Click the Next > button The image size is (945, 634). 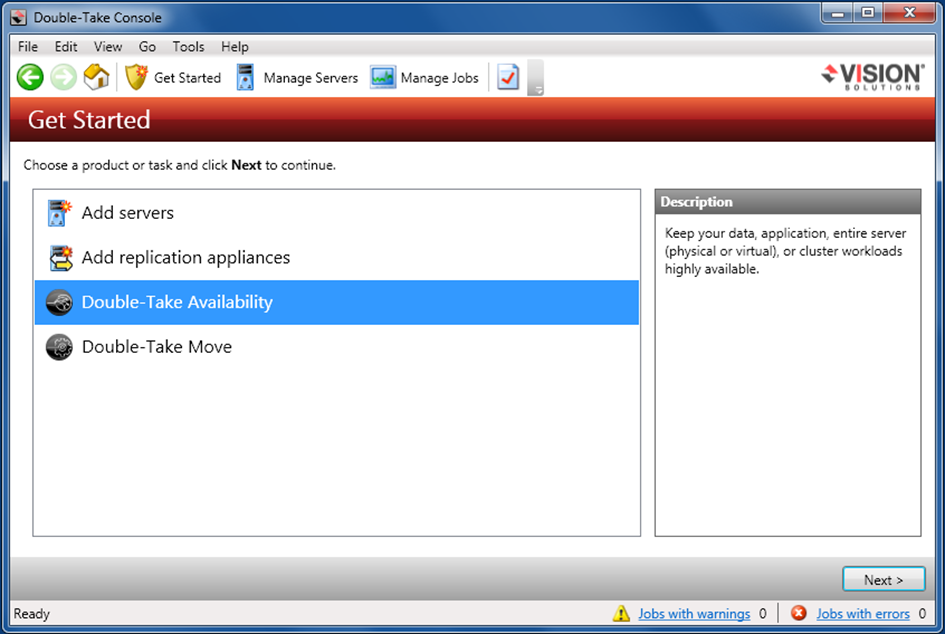(884, 580)
